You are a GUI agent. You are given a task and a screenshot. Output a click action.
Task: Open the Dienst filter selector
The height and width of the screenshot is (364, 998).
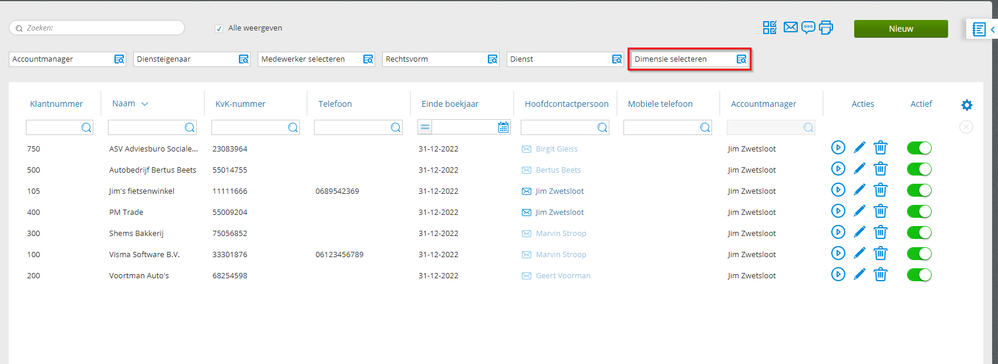click(x=617, y=59)
